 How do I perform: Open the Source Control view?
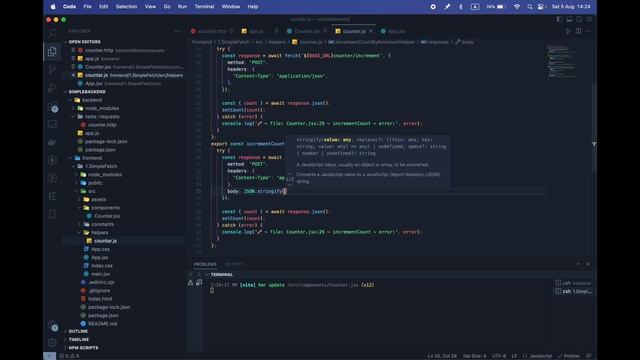[52, 69]
